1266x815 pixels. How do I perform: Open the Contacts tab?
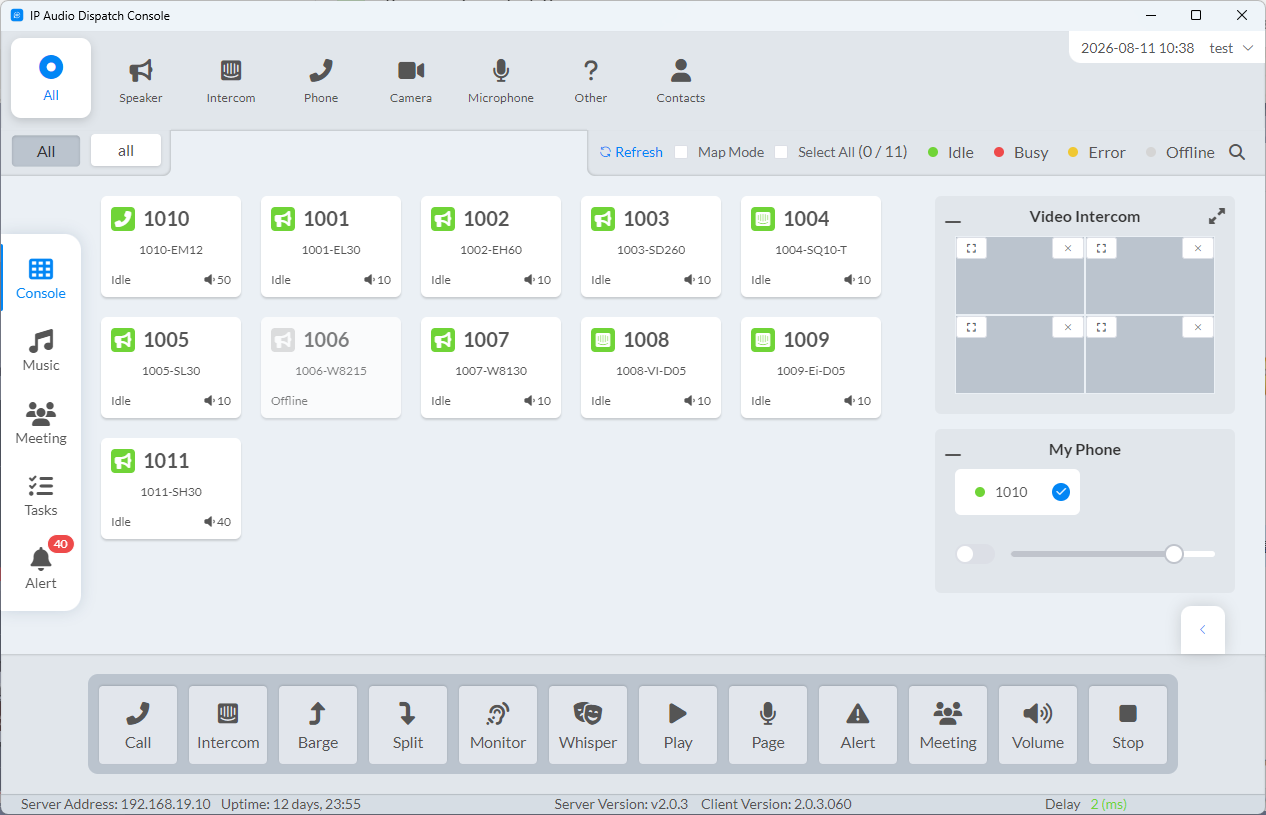681,79
